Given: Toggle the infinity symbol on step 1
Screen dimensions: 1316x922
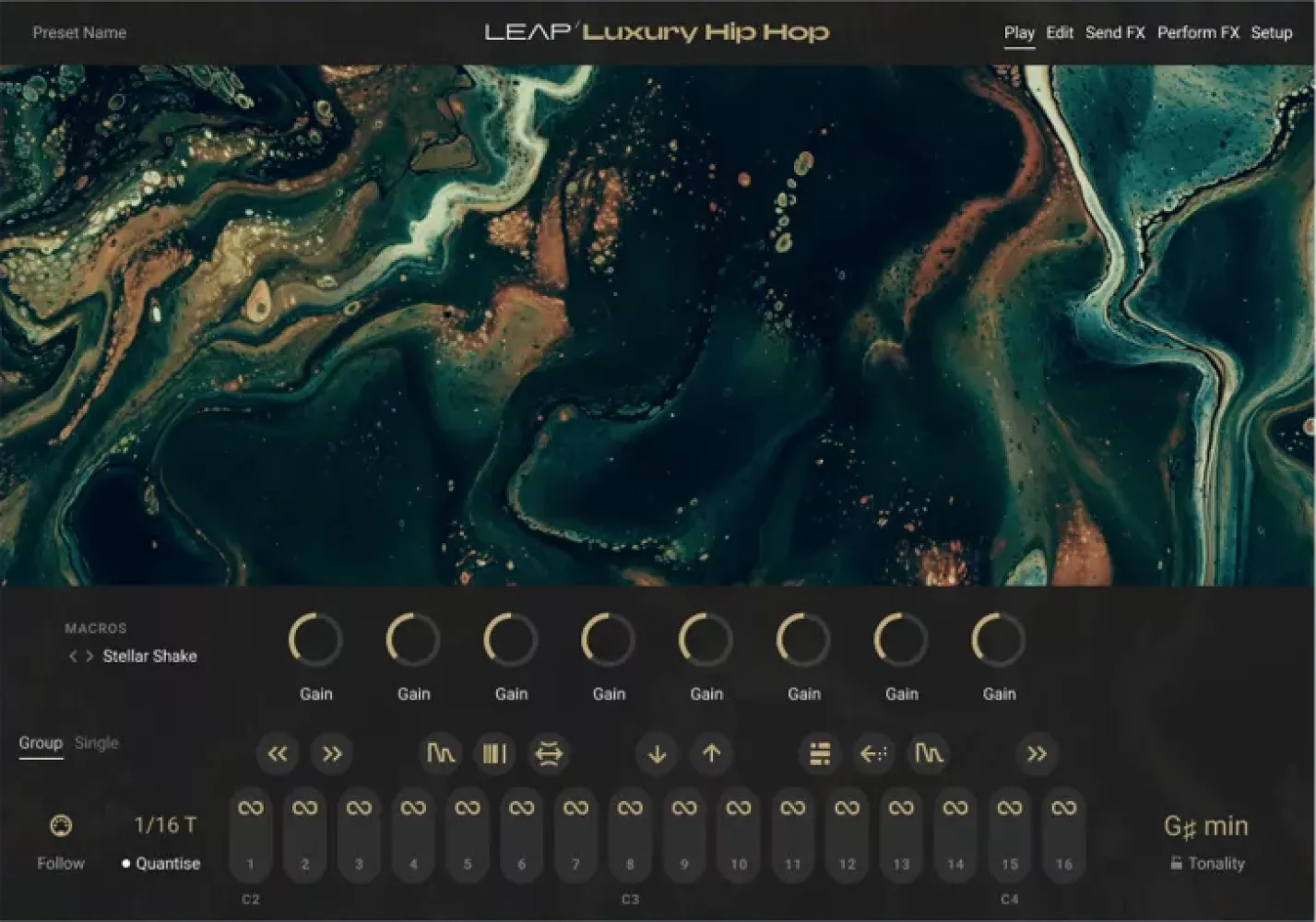Looking at the screenshot, I should pos(250,806).
